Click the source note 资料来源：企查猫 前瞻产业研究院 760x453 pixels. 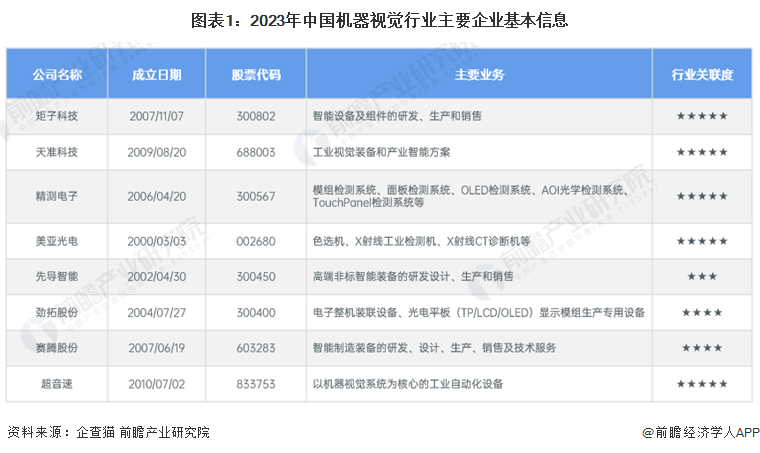pyautogui.click(x=109, y=432)
